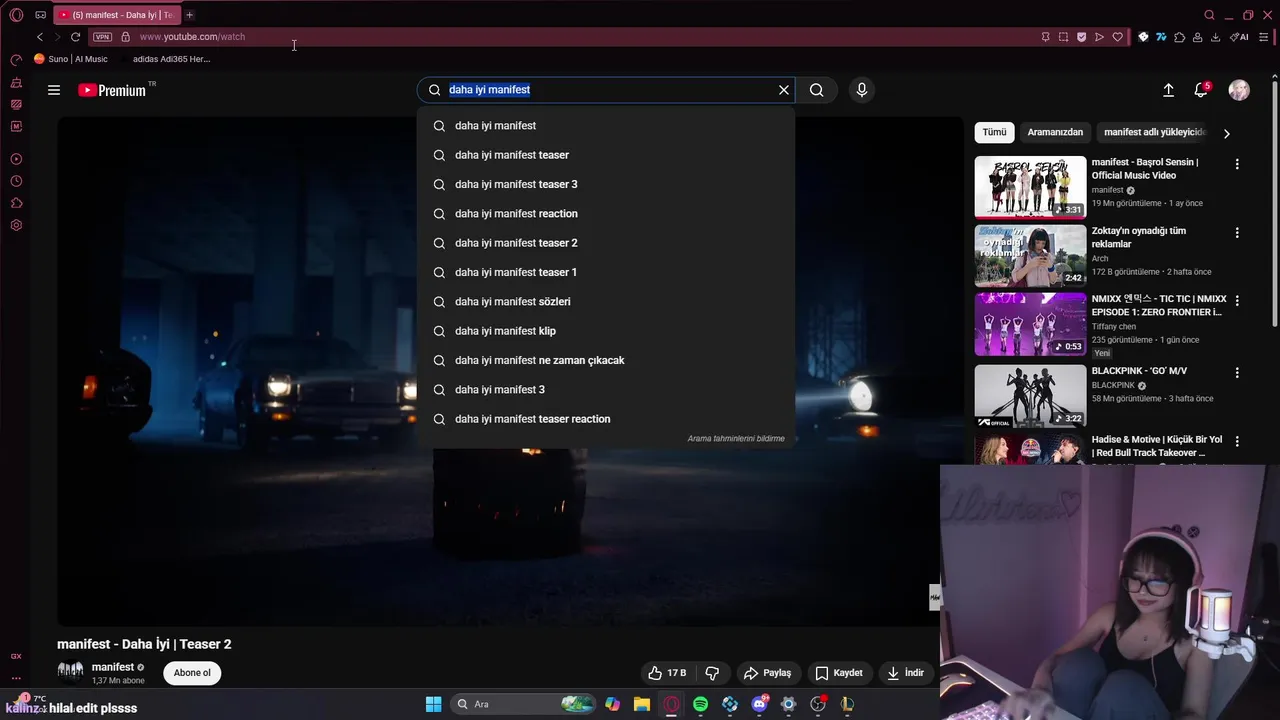Subscribe with the 'Abone ol' button
Screen dimensions: 1280x720
pos(192,673)
